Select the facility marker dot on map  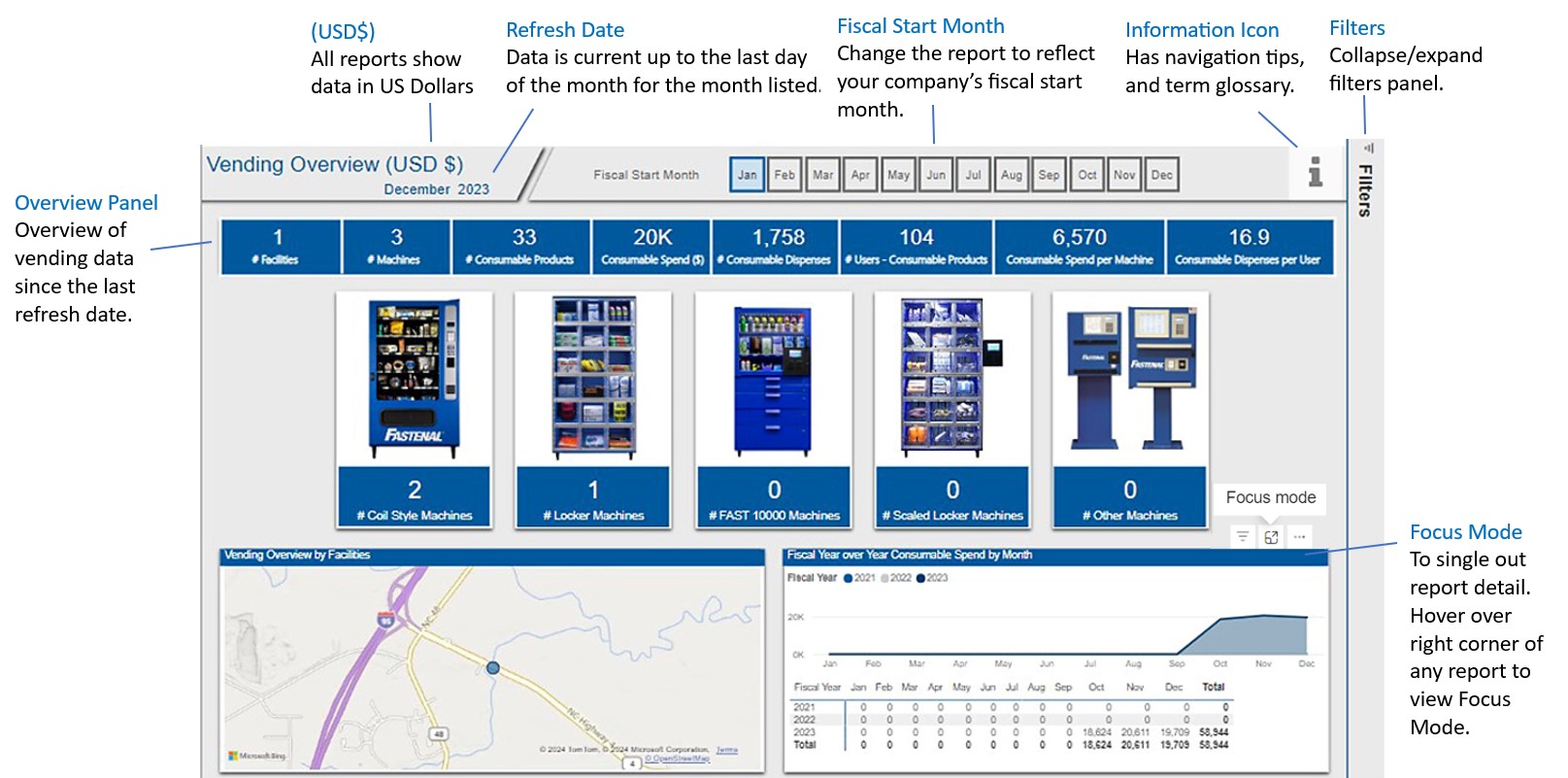click(493, 668)
